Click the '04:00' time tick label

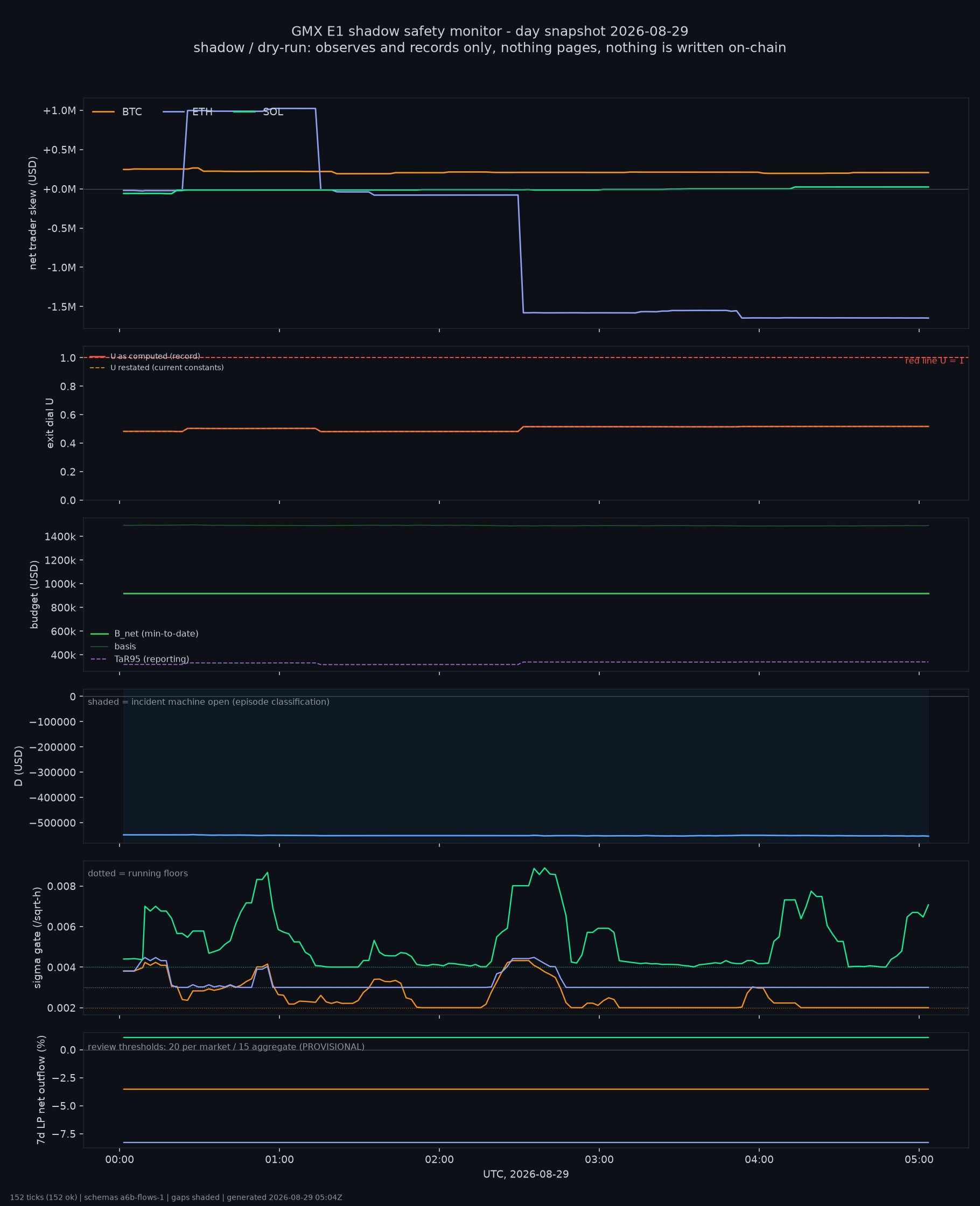(x=759, y=1160)
